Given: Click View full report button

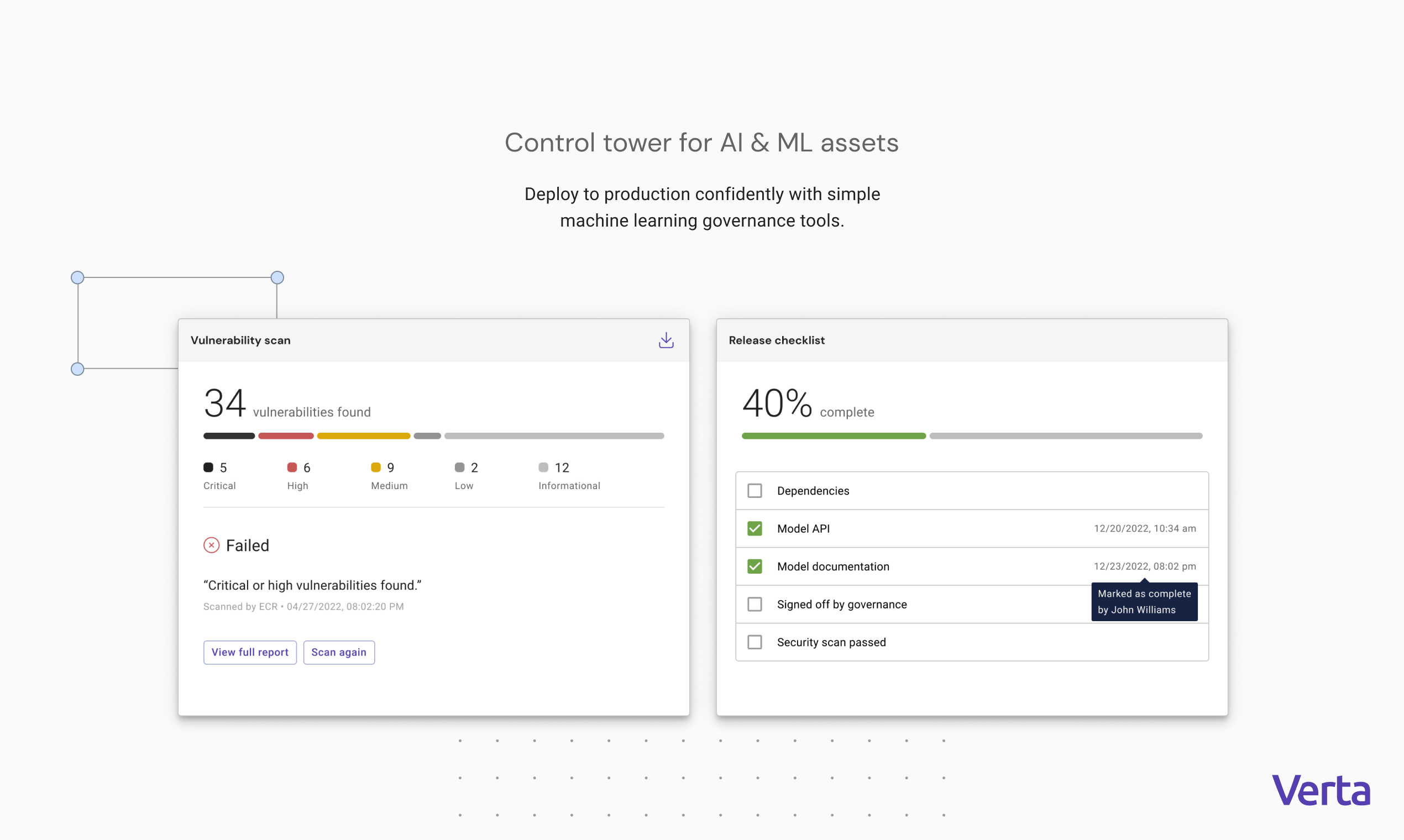Looking at the screenshot, I should coord(250,652).
